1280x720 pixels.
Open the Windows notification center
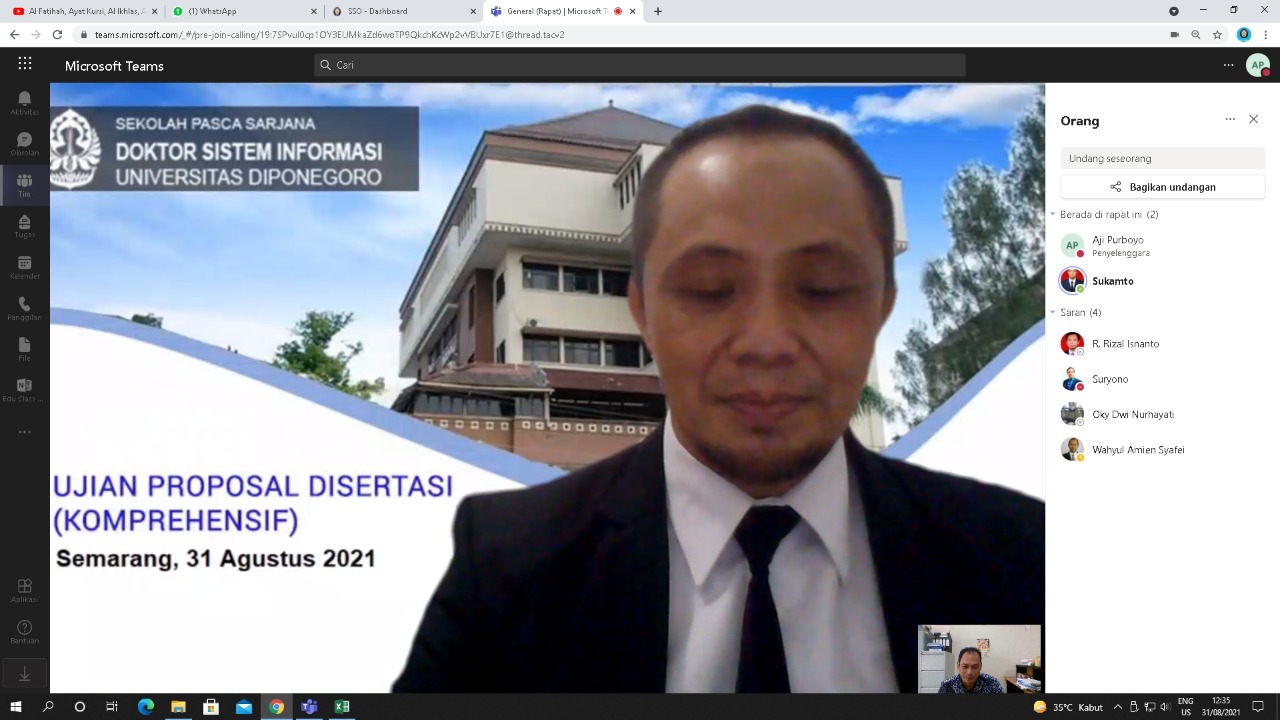1258,707
